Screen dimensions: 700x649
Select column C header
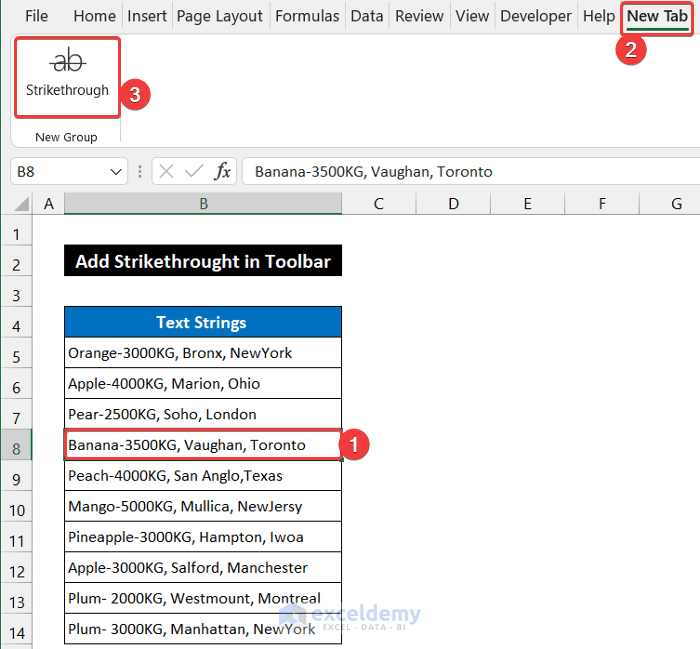(379, 204)
